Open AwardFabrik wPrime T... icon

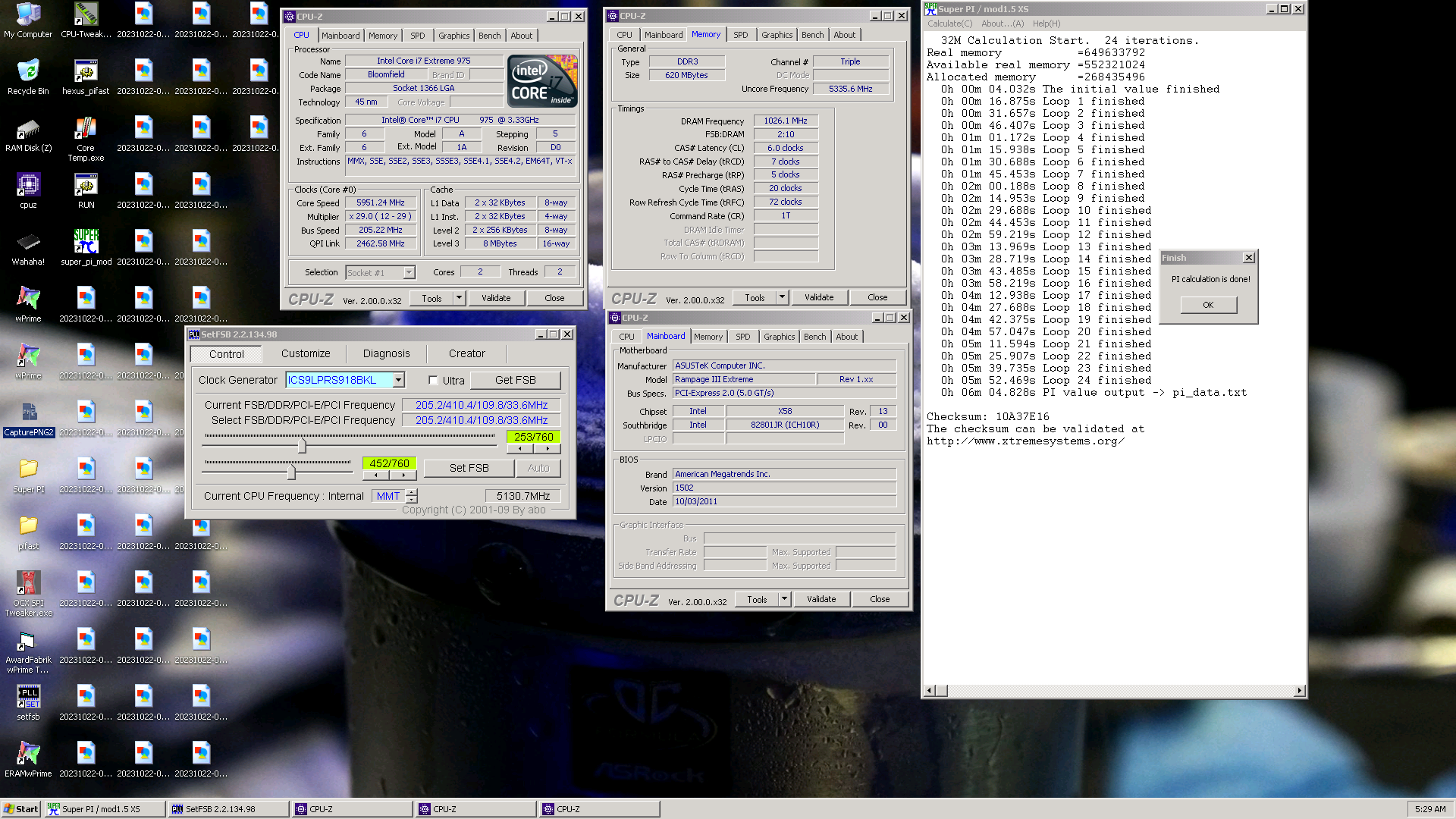(x=28, y=651)
